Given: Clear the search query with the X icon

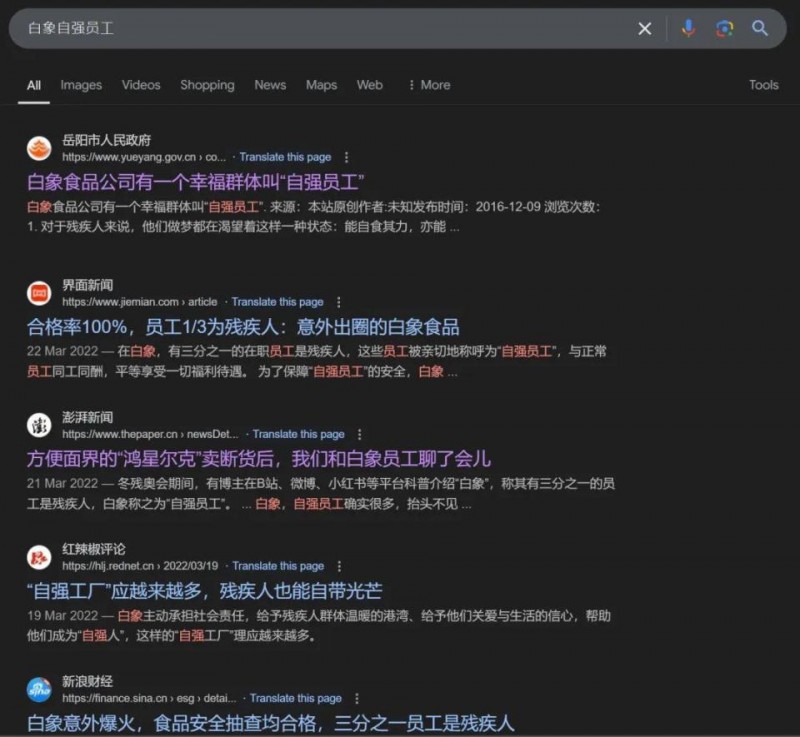Looking at the screenshot, I should pos(644,28).
